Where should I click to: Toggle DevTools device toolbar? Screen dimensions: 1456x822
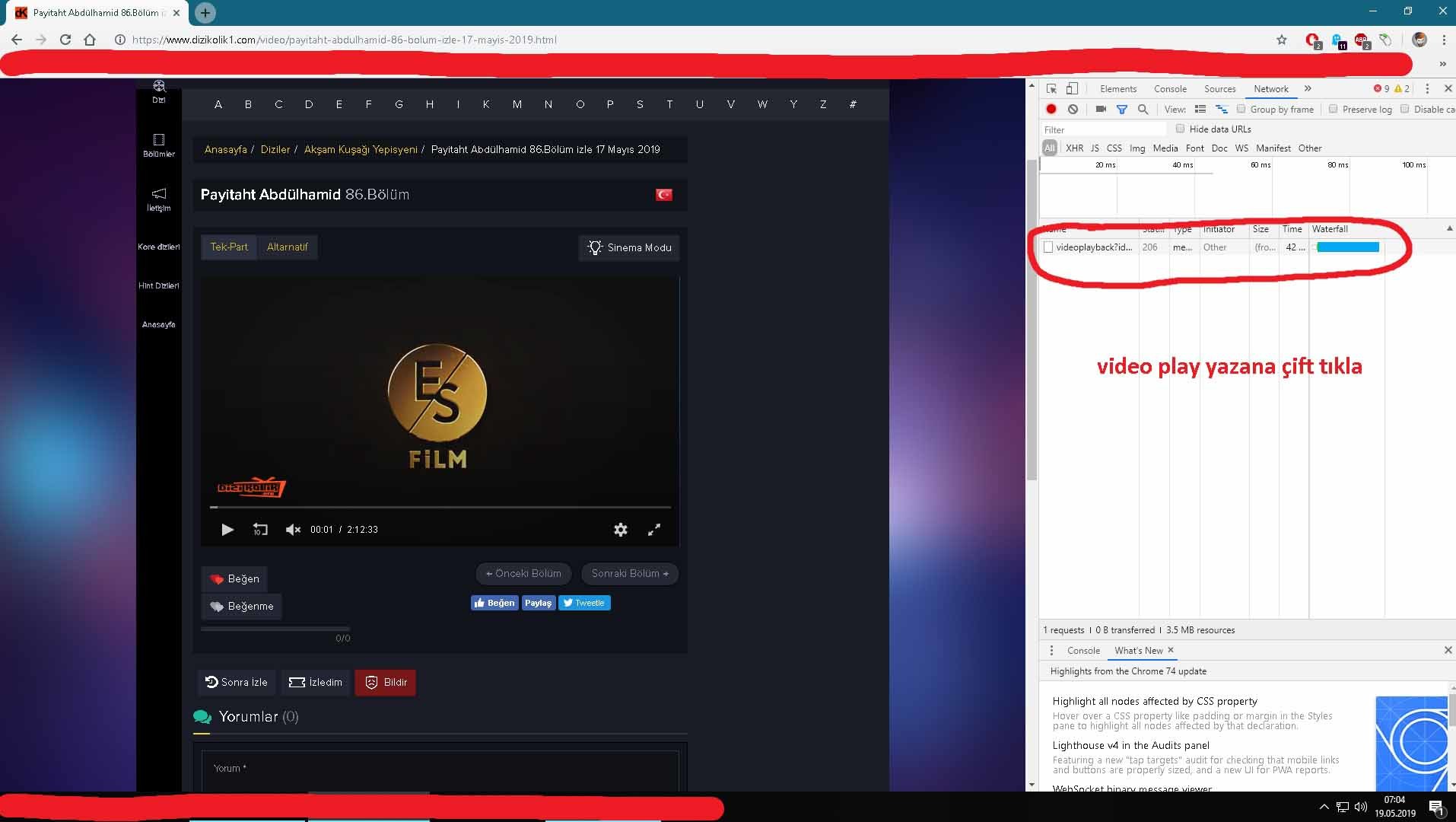(1072, 88)
